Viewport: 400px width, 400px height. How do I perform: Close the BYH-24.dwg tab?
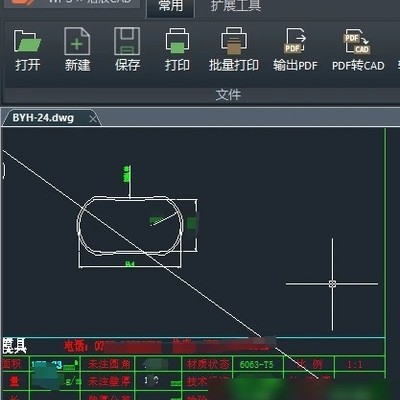coord(93,118)
